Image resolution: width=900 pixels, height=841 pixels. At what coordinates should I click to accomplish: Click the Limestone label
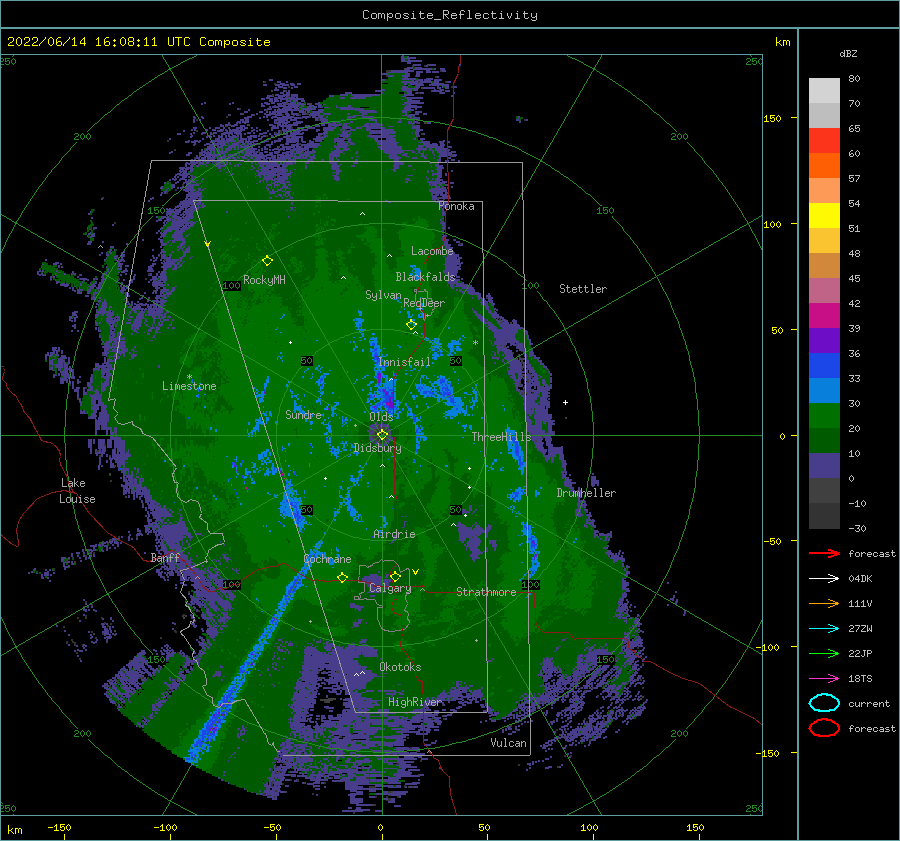tap(189, 386)
